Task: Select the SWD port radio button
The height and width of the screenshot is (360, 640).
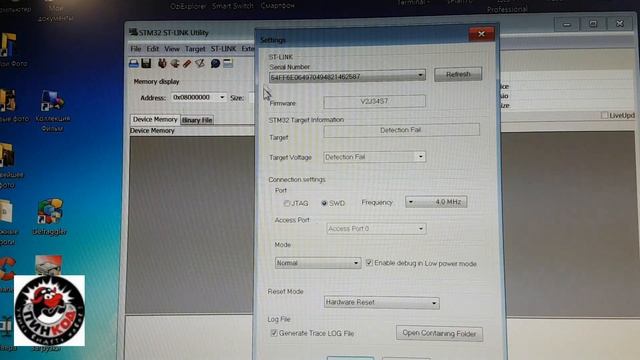Action: tap(324, 203)
